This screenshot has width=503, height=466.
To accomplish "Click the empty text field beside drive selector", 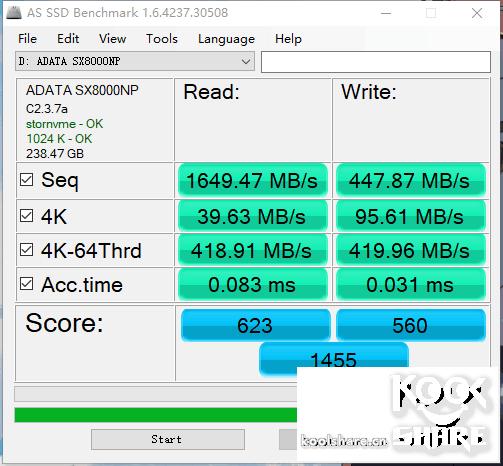I will pyautogui.click(x=376, y=62).
